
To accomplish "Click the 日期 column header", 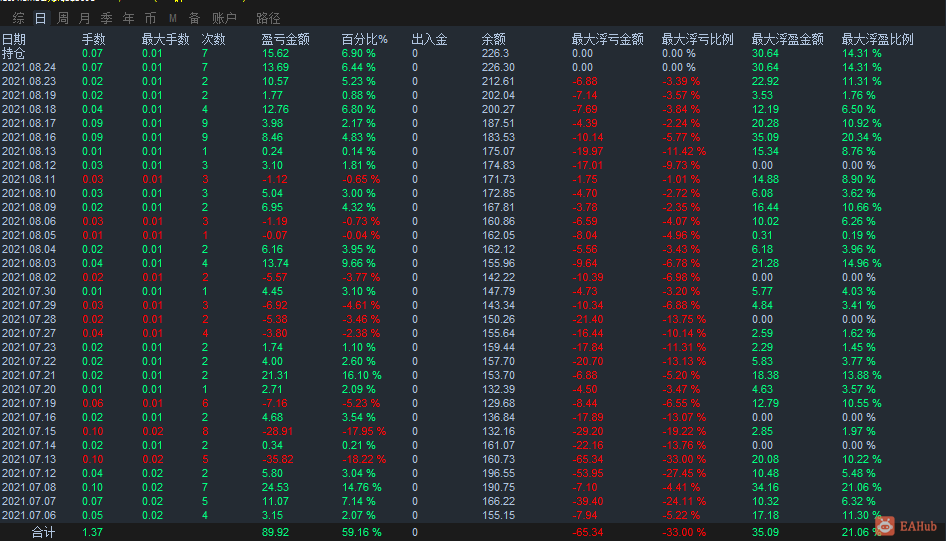I will point(14,39).
